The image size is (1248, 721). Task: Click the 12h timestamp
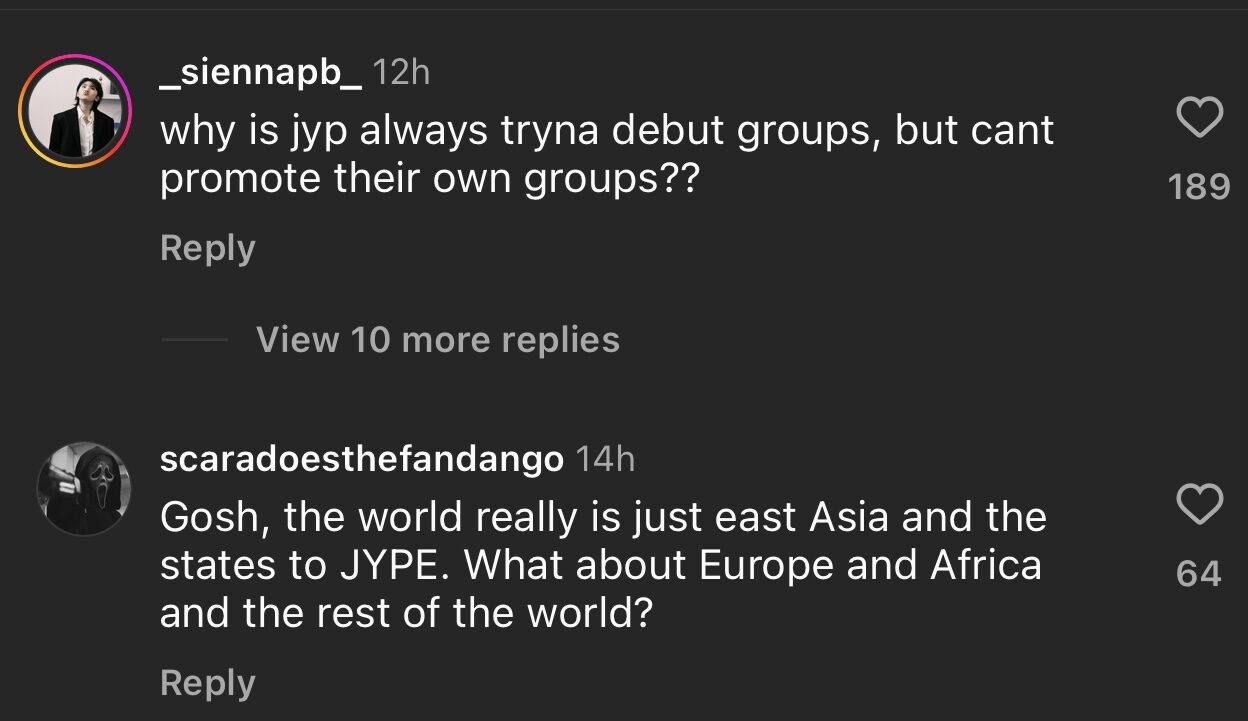400,73
